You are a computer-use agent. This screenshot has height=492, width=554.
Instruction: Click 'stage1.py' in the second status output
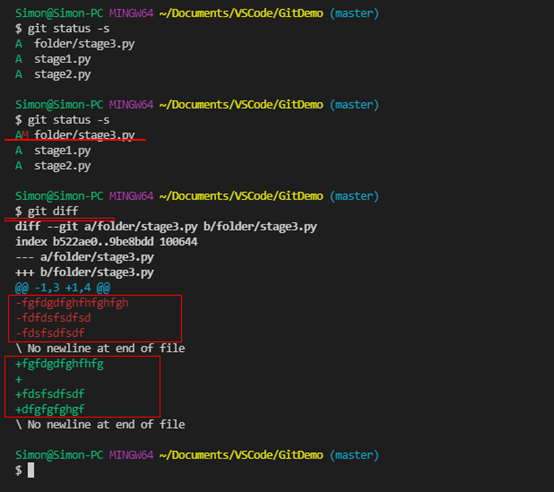click(63, 151)
